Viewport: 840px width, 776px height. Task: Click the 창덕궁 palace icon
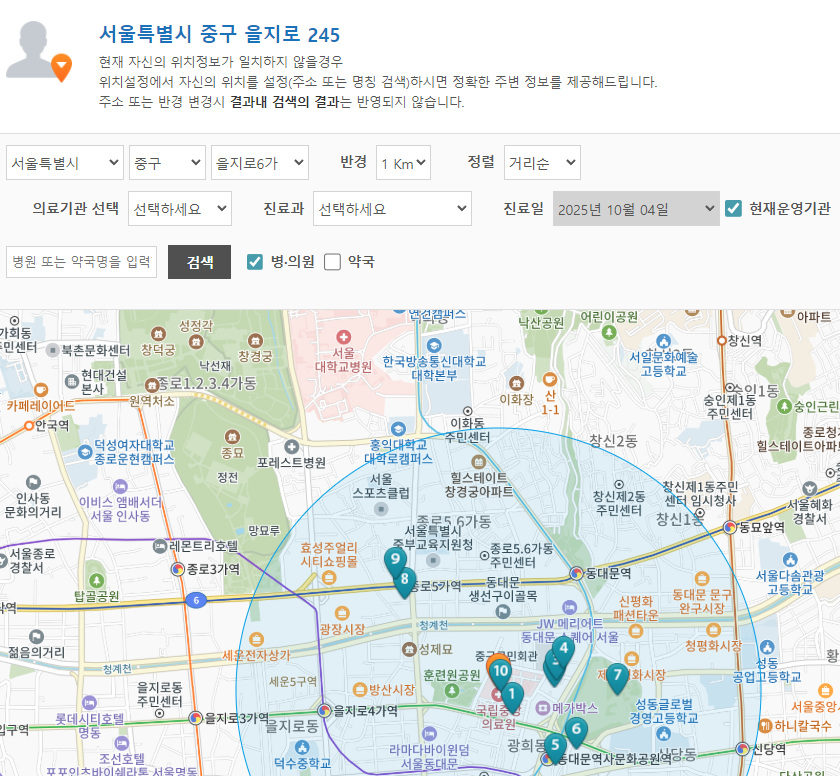click(x=158, y=334)
